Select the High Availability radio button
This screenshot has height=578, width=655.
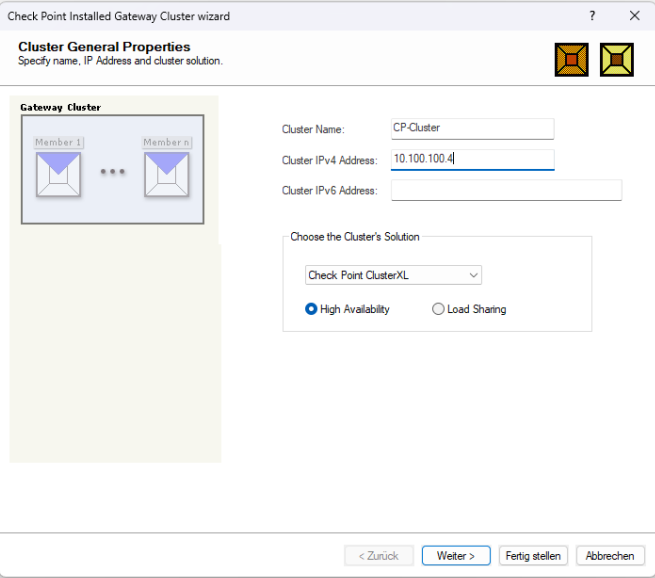click(311, 309)
